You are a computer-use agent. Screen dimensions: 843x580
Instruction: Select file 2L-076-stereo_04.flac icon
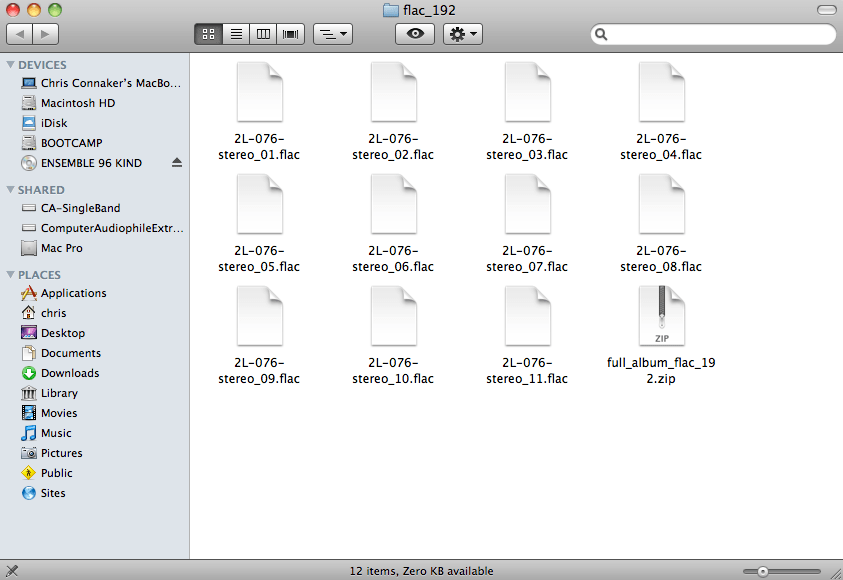[661, 92]
